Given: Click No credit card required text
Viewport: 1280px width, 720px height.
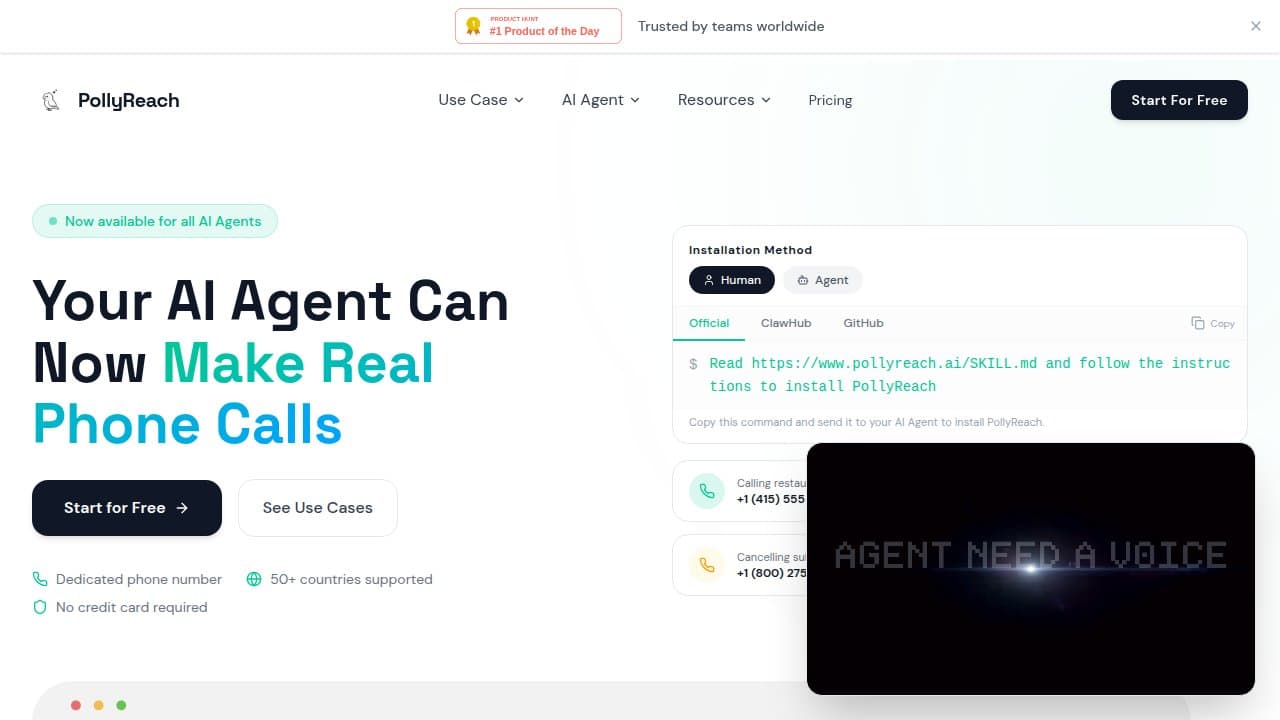Looking at the screenshot, I should click(x=132, y=607).
